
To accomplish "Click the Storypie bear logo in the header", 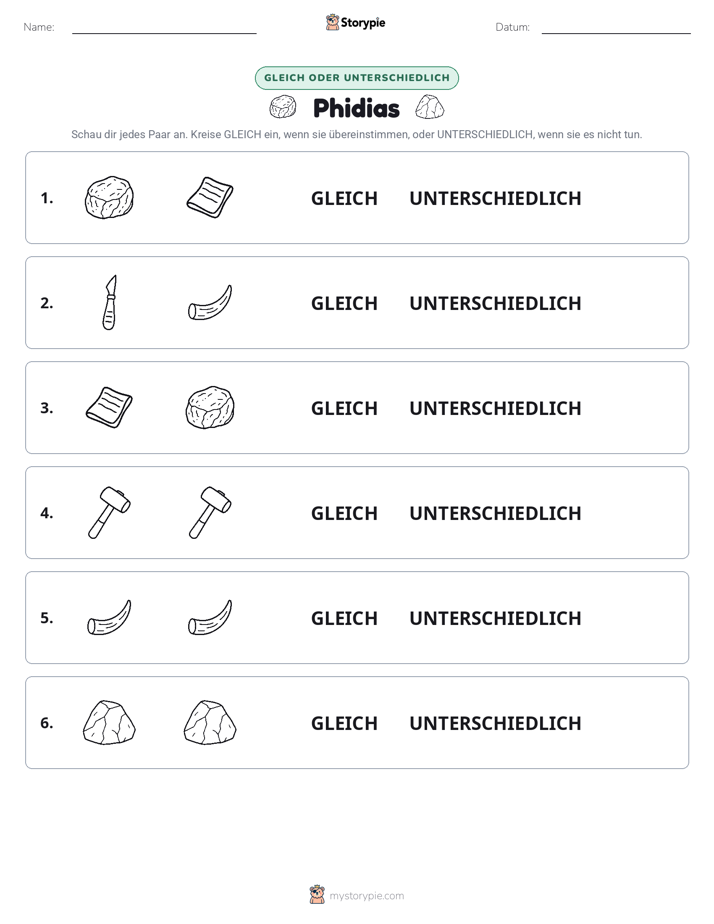I will click(332, 22).
